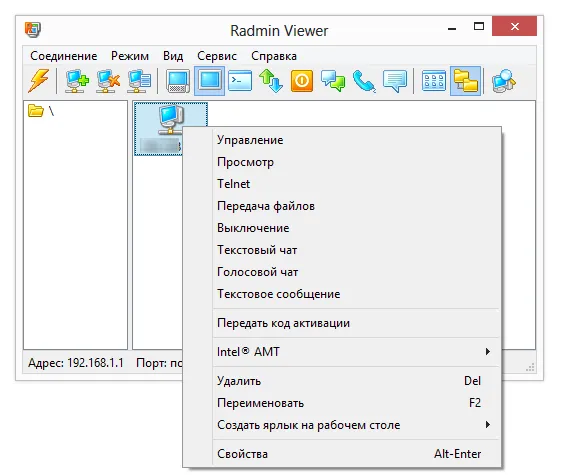This screenshot has height=475, width=565.
Task: Toggle the full control mode toolbar button
Action: coord(178,81)
